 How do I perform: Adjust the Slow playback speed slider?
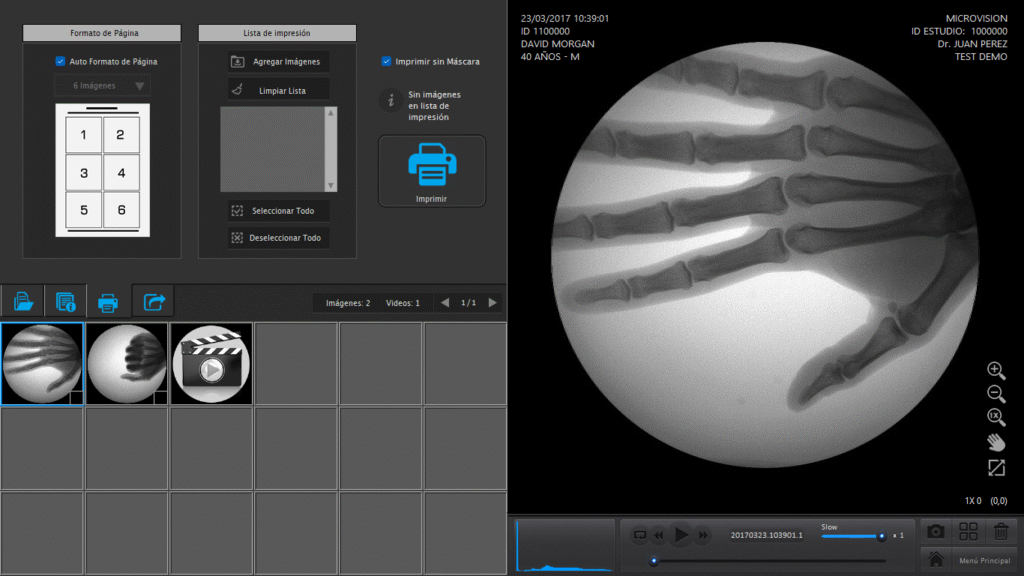point(880,536)
